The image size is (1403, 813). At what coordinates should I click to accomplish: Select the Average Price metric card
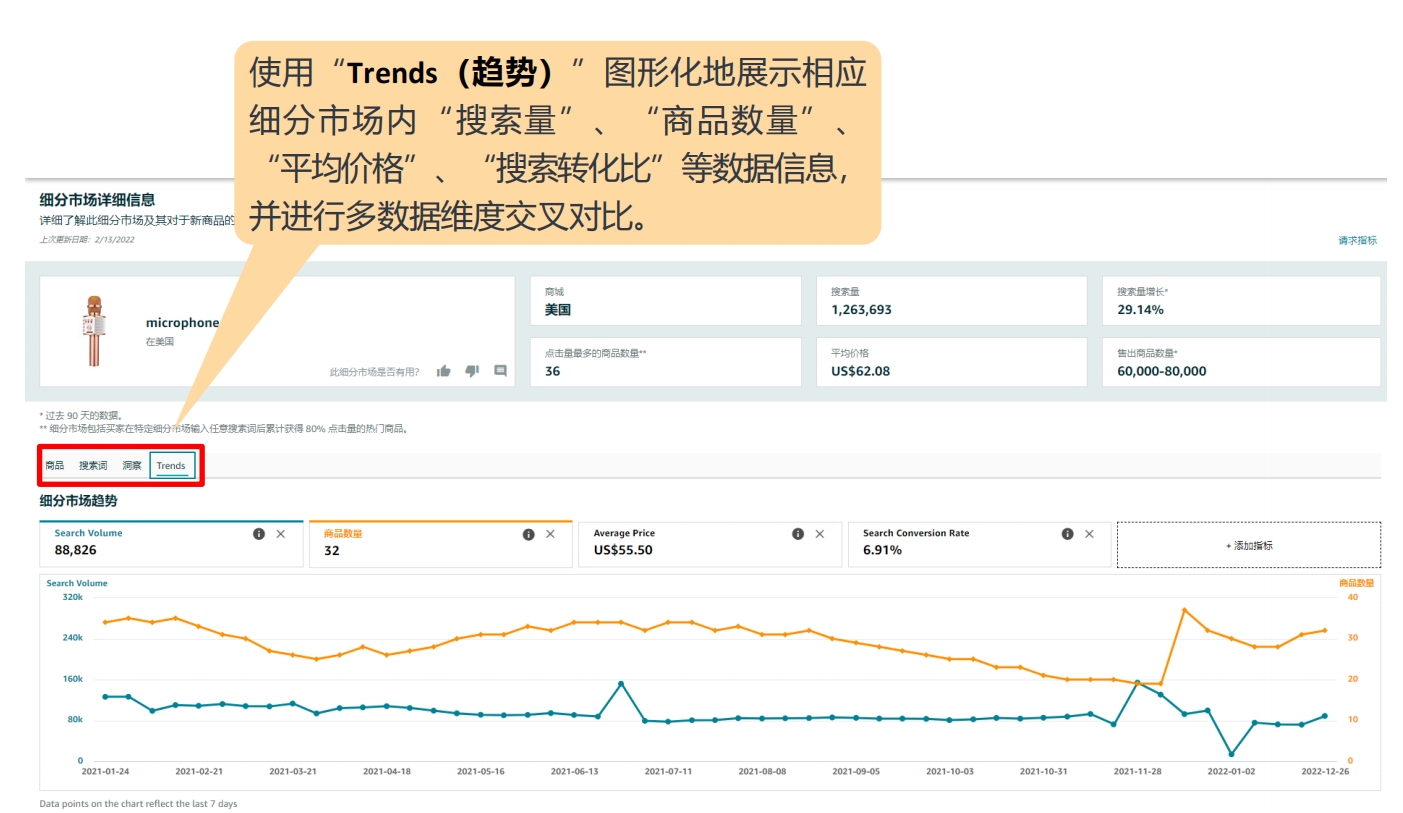[x=710, y=544]
